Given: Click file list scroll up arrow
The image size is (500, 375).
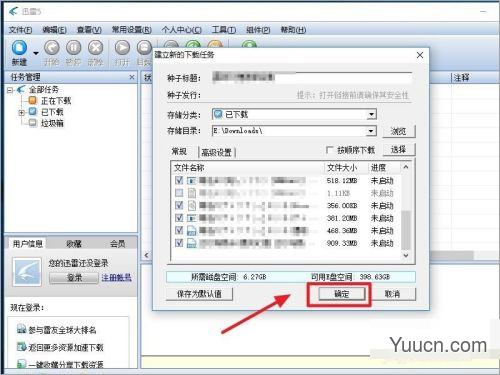Looking at the screenshot, I should tap(406, 167).
